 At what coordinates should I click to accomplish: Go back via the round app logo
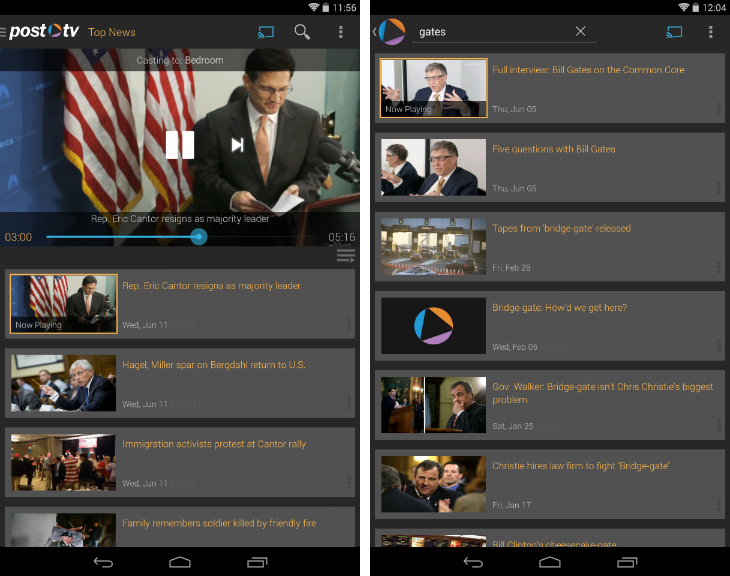(391, 32)
